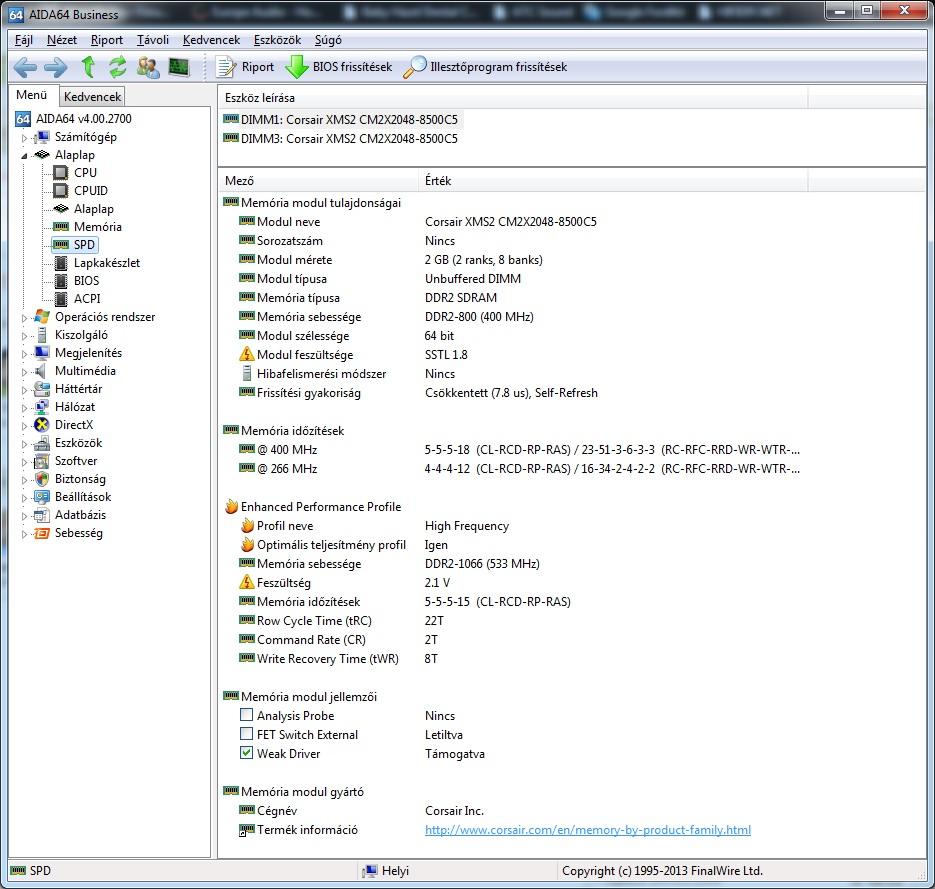Screen dimensions: 935x889
Task: Click the Operációs rendszer Windows flag icon
Action: pyautogui.click(x=42, y=317)
